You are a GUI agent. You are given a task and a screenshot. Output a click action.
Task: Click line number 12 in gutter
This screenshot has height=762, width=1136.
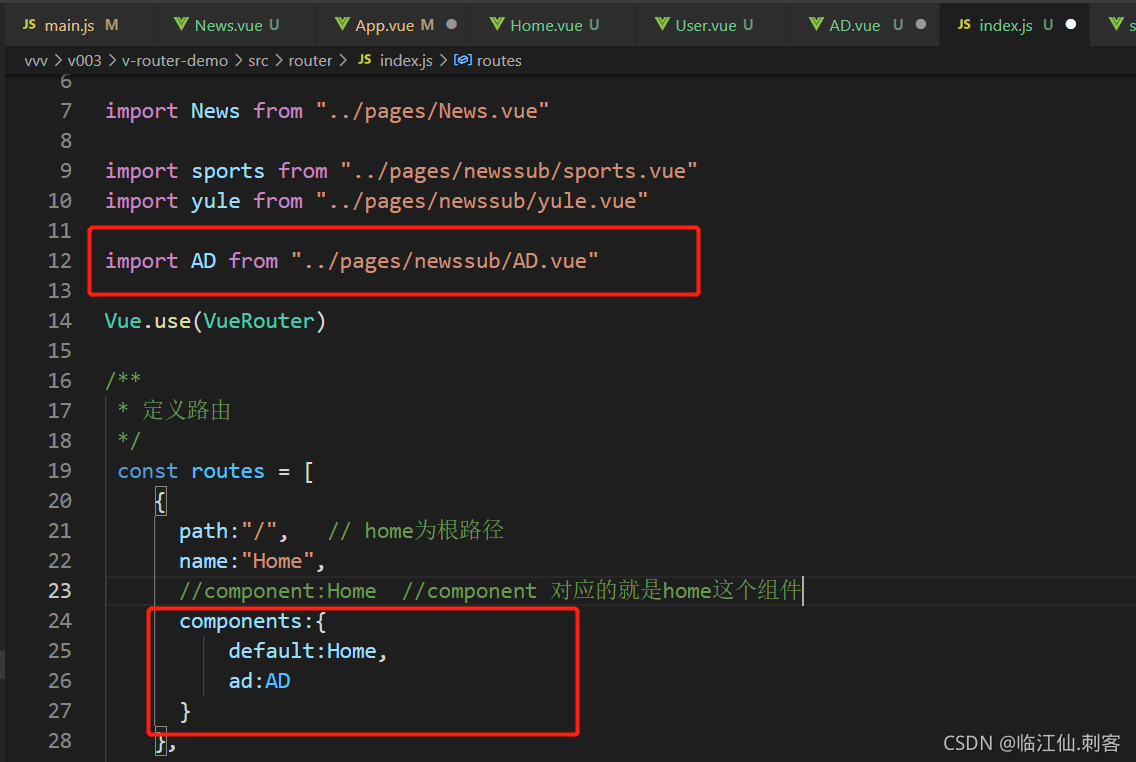click(x=60, y=261)
